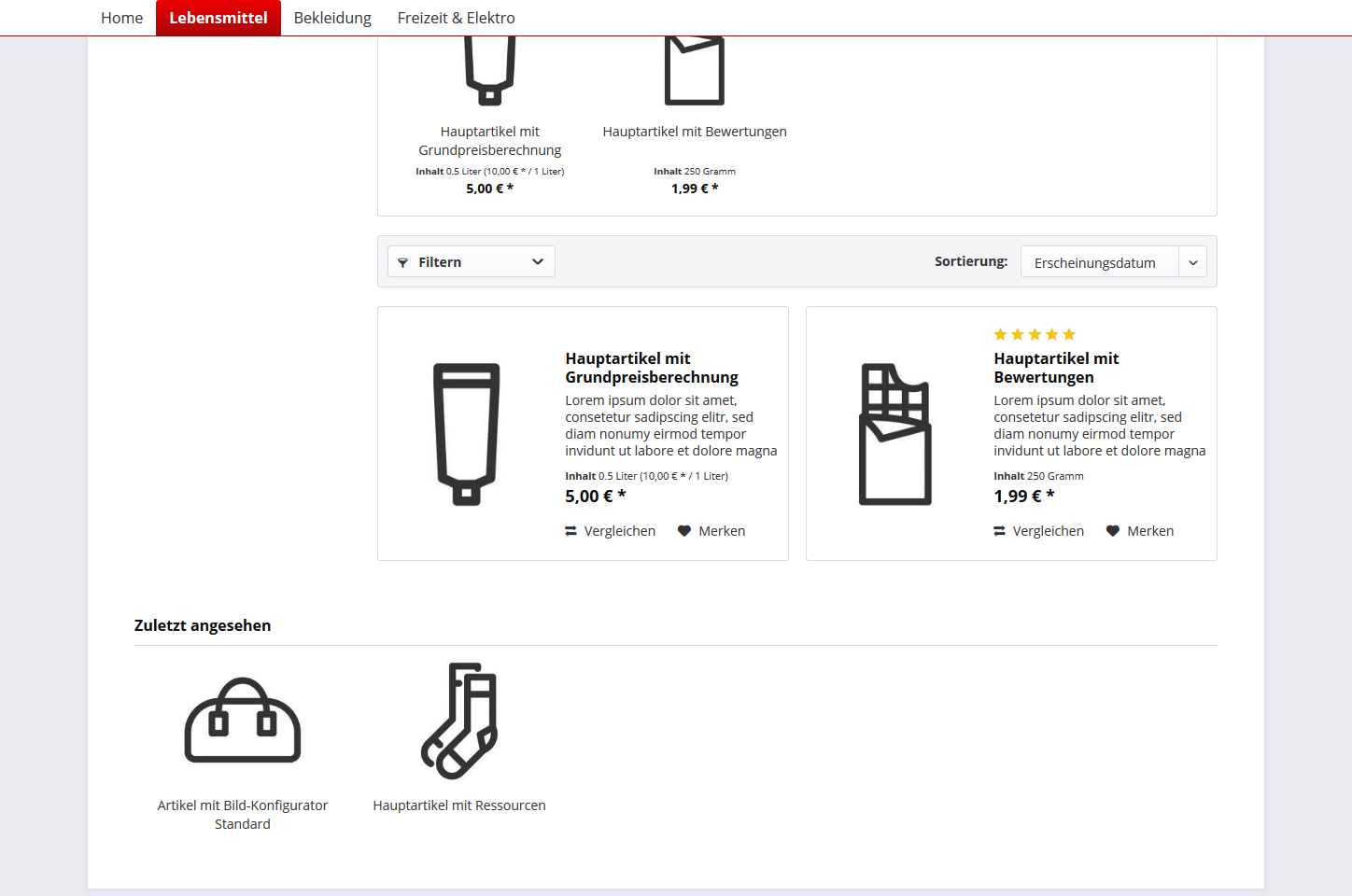1352x896 pixels.
Task: Click Lorem ipsum description of Bewertungen product
Action: point(1099,426)
